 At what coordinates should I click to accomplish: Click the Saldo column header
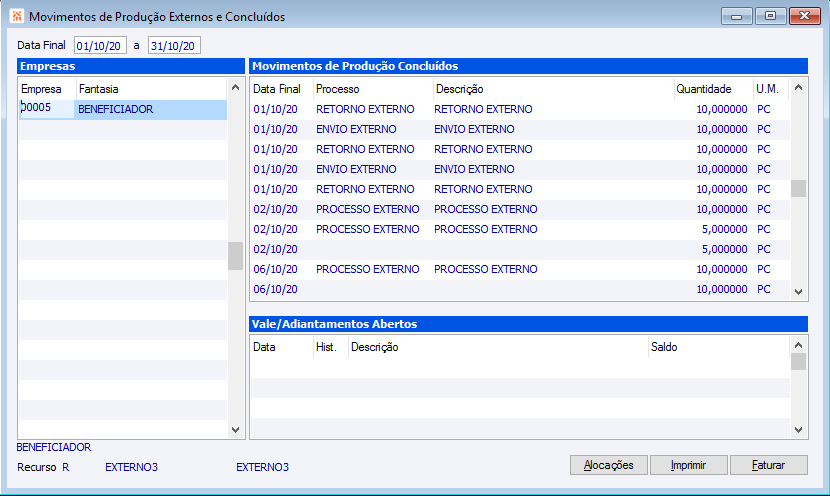[x=719, y=347]
